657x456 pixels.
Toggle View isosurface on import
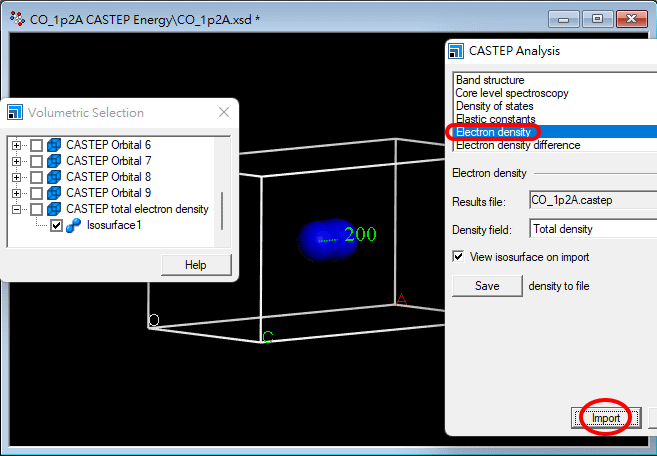(x=458, y=257)
